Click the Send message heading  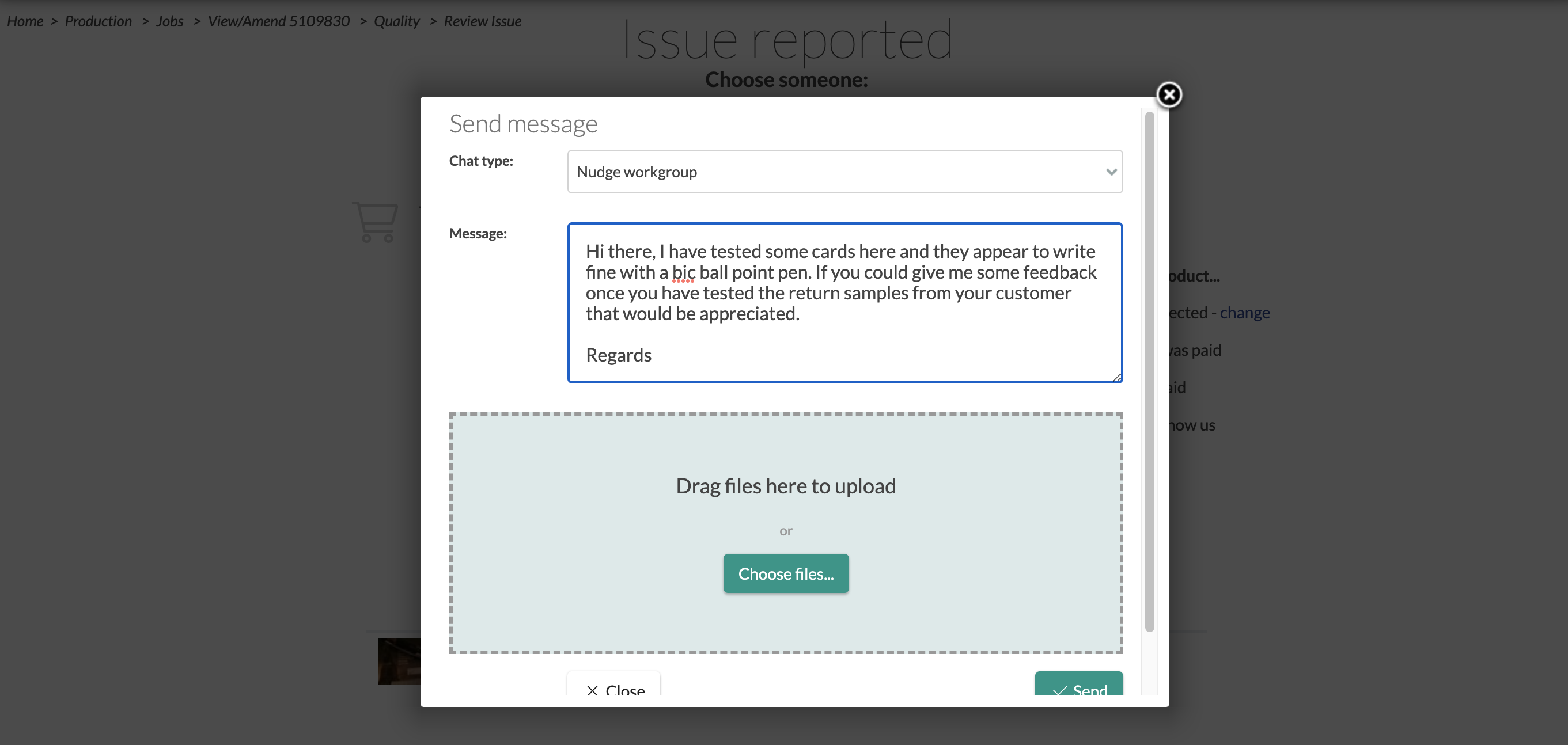click(523, 124)
